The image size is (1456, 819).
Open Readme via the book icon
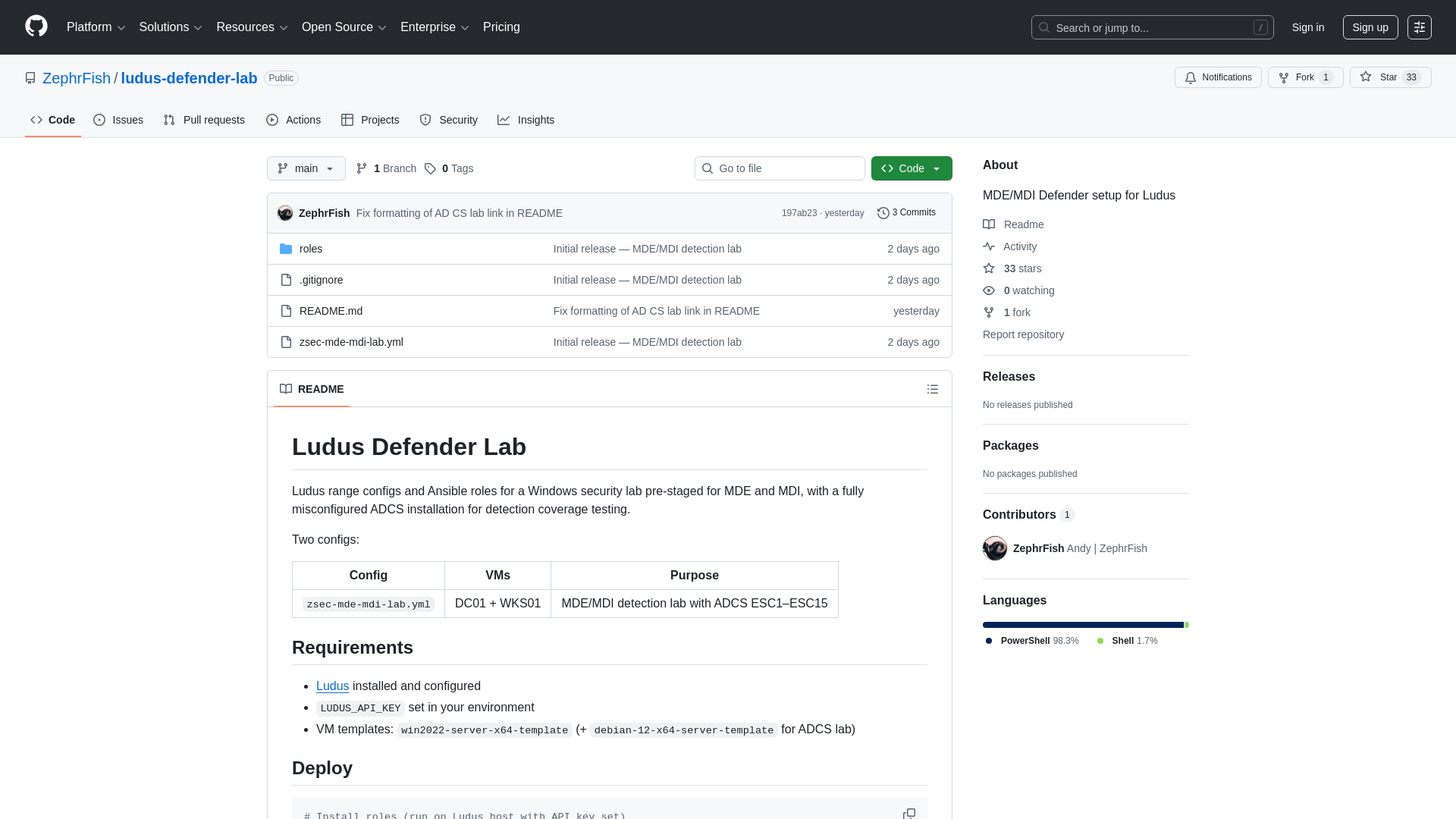(989, 224)
